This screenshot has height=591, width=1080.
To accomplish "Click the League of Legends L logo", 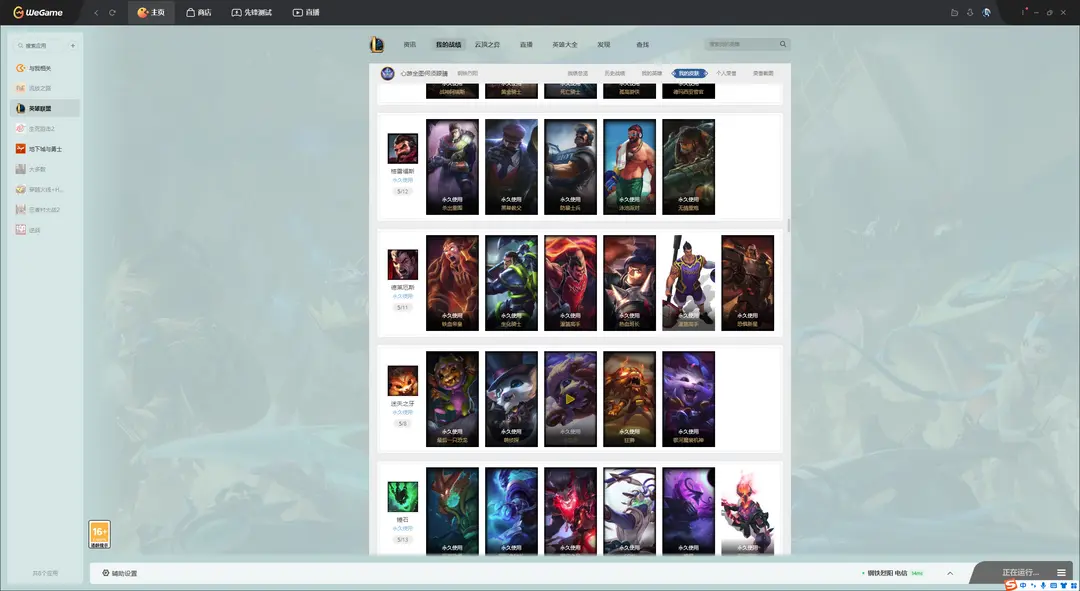I will tap(376, 45).
